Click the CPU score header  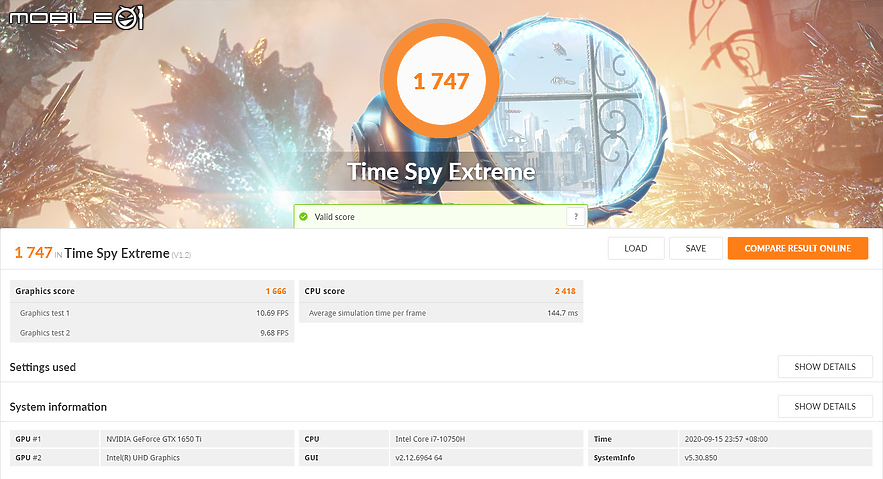(x=324, y=291)
